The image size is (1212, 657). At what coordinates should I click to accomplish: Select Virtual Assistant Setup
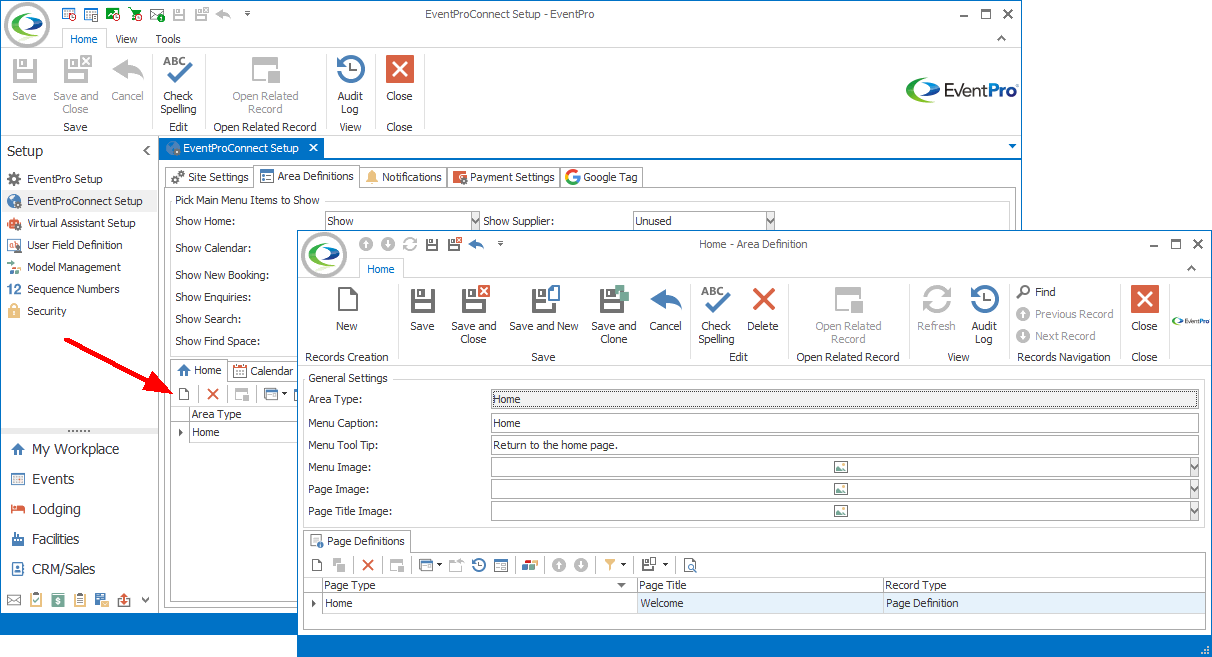[x=81, y=223]
